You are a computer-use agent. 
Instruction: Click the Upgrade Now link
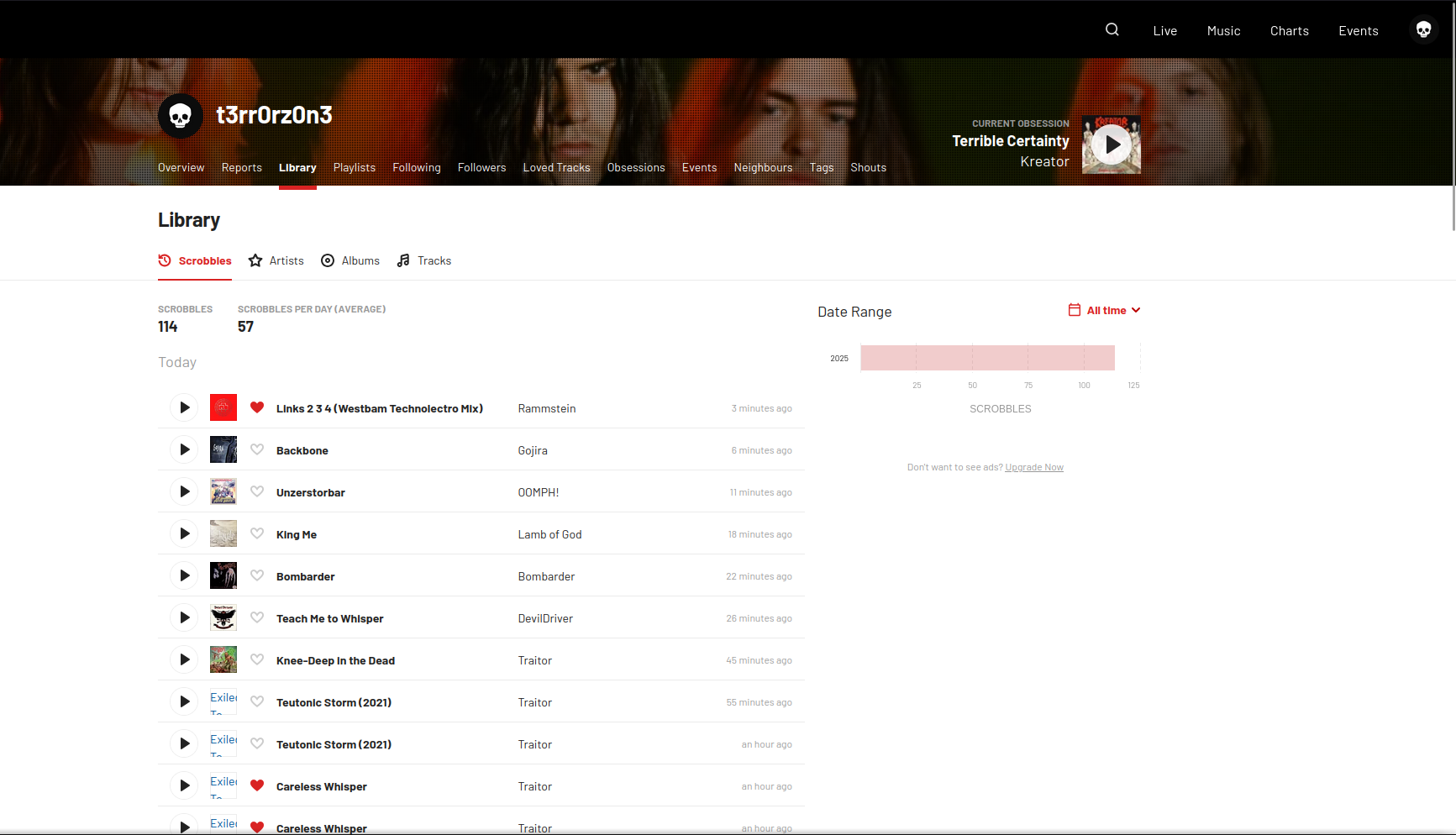pyautogui.click(x=1033, y=468)
